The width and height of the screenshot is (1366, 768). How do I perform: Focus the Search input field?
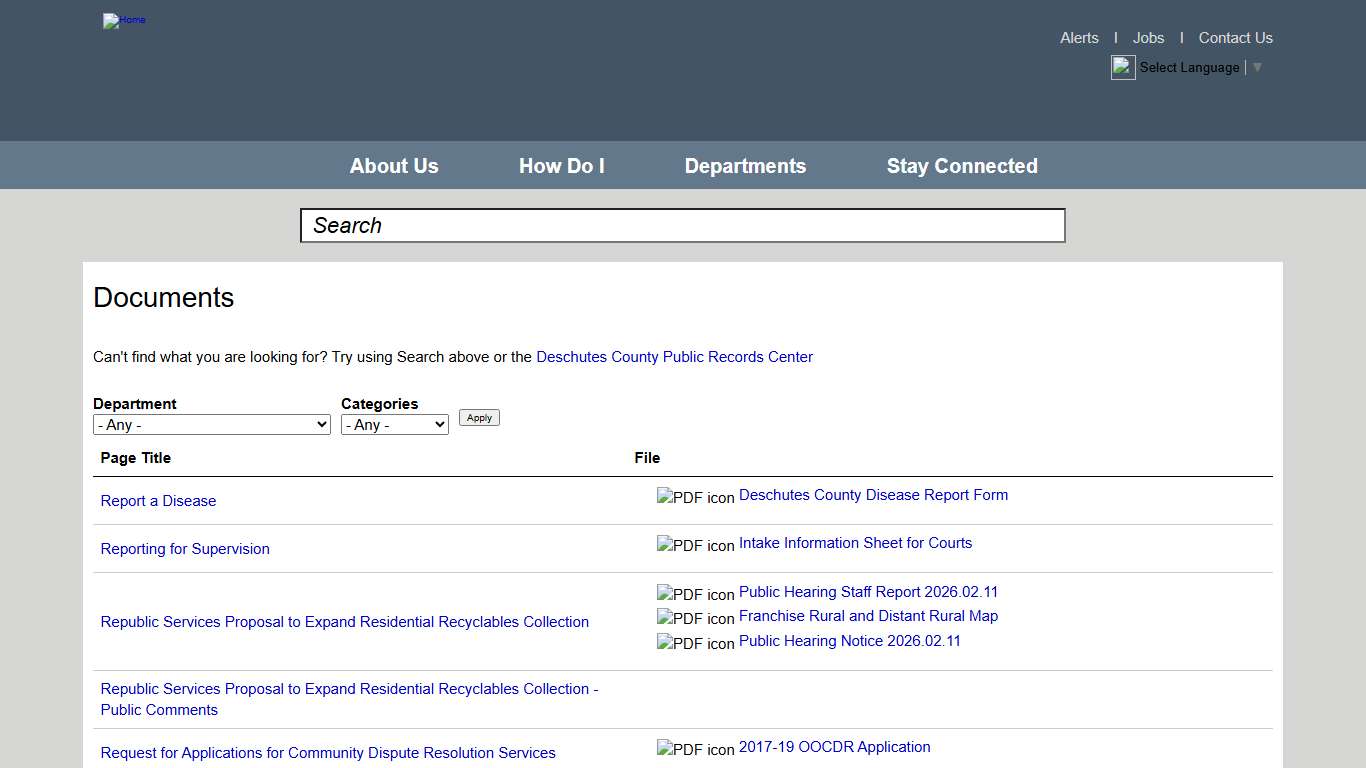tap(682, 226)
